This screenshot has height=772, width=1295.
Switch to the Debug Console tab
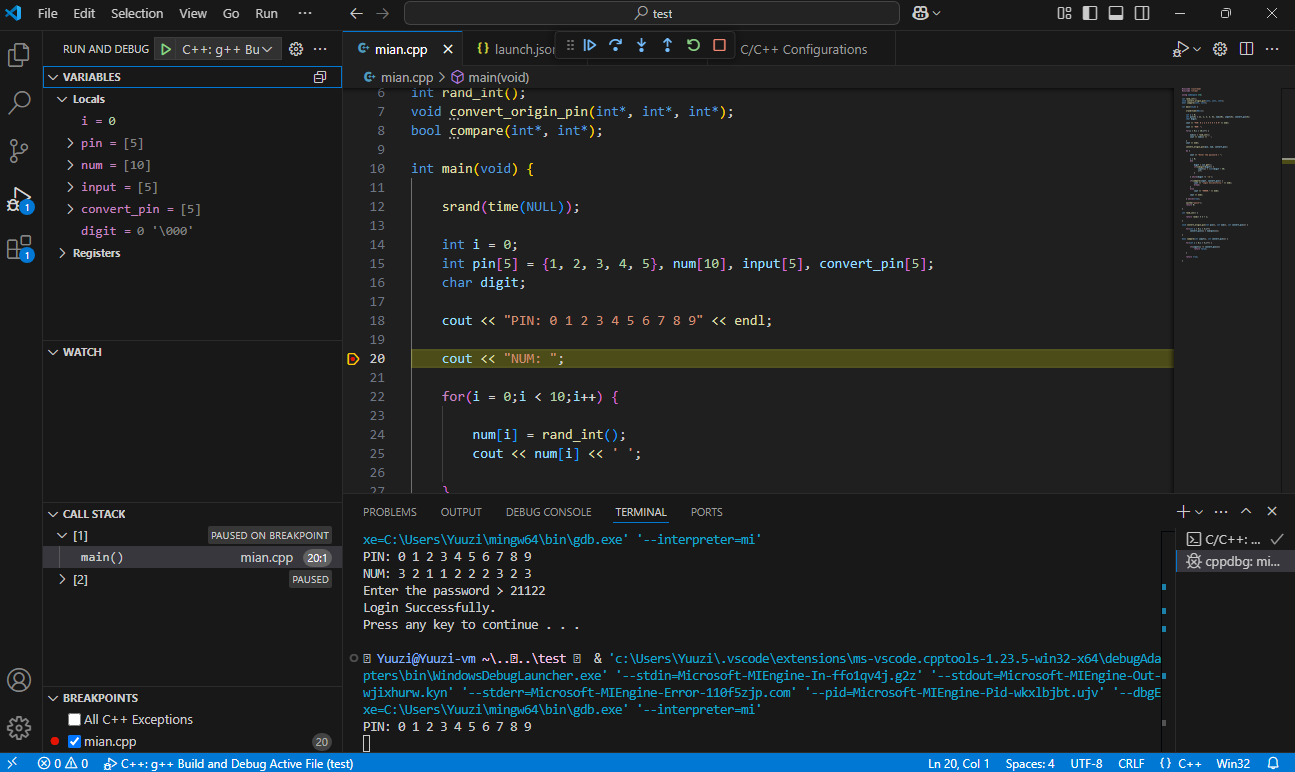click(548, 512)
